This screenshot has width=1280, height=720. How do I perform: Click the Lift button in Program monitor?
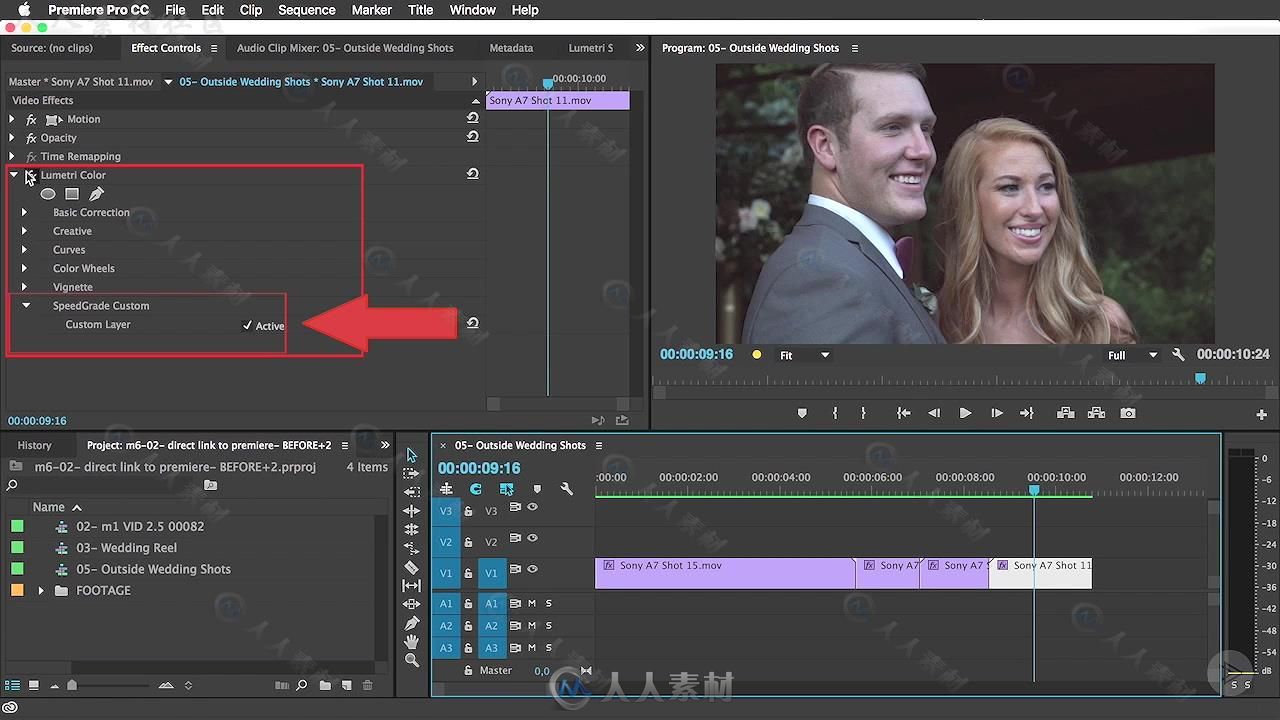1066,413
